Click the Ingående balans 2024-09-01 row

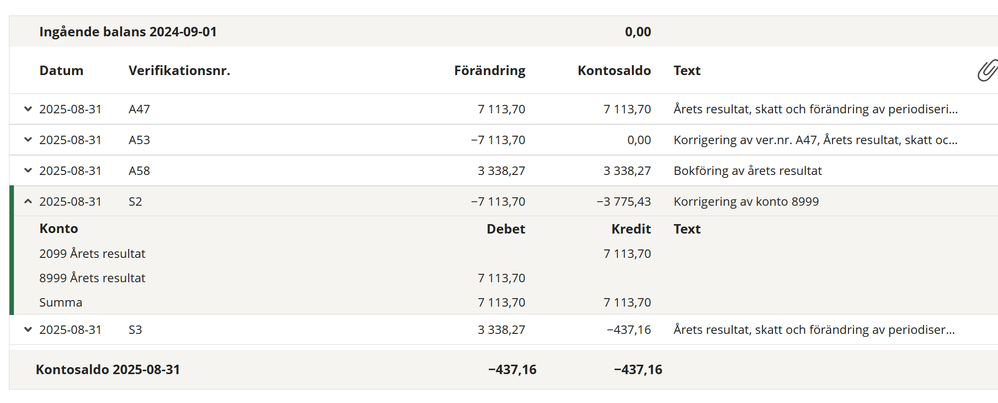click(128, 32)
